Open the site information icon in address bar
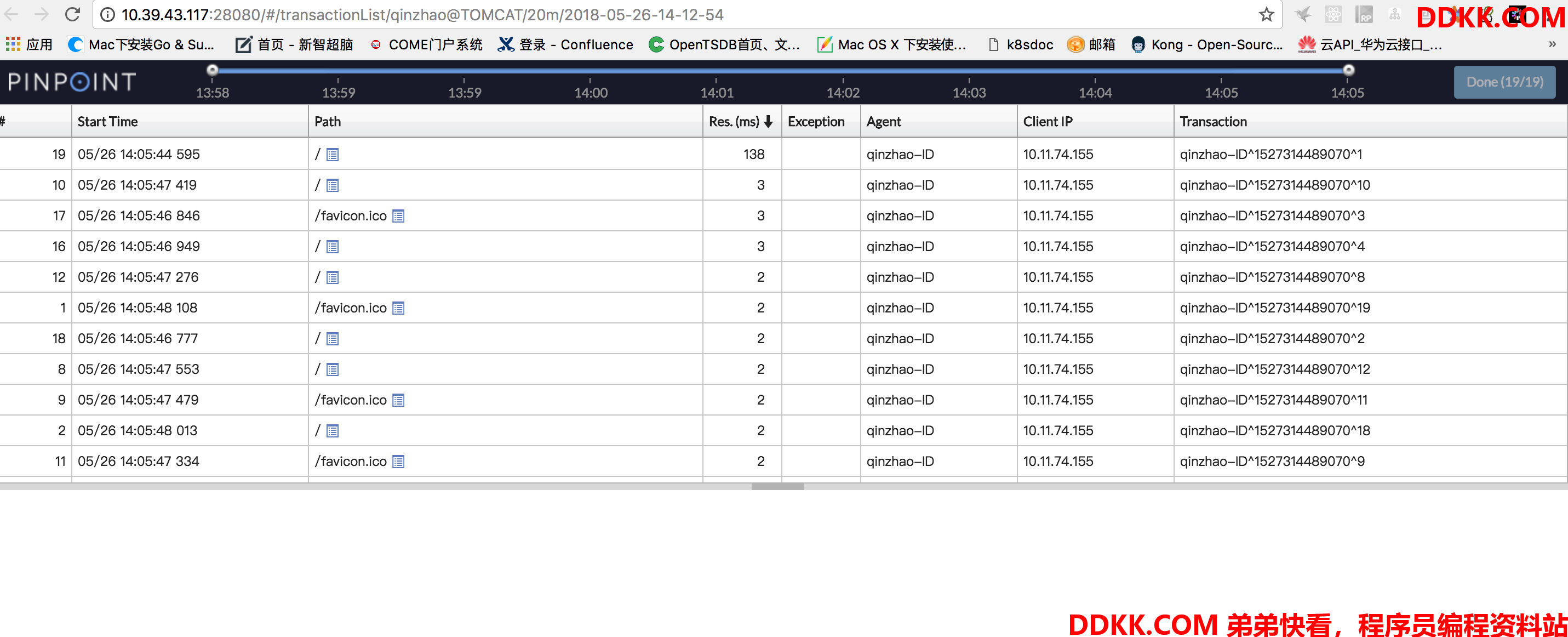1568x637 pixels. tap(107, 15)
